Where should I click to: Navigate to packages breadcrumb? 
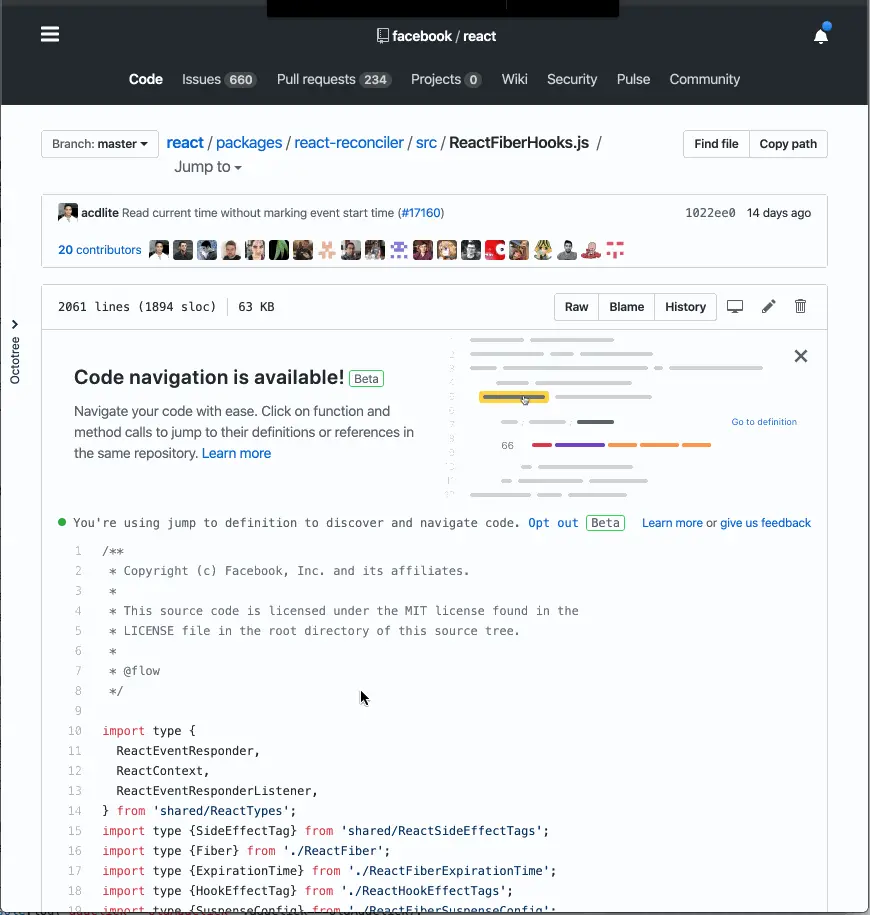(x=249, y=143)
